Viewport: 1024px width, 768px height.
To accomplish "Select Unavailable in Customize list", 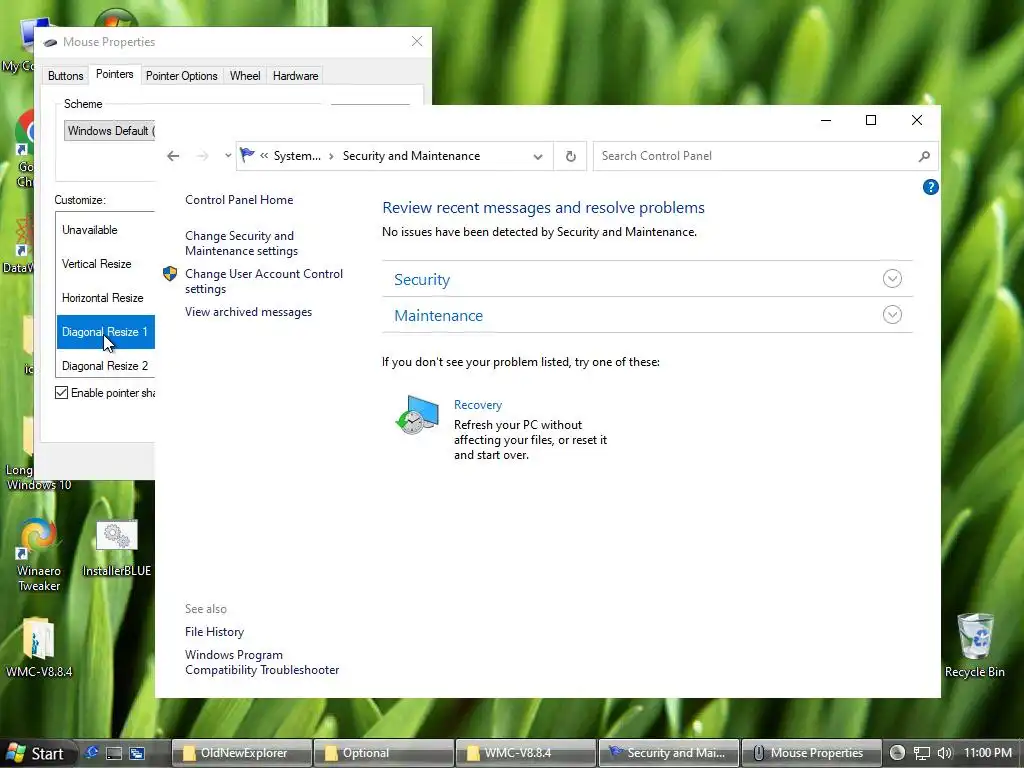I will [106, 230].
